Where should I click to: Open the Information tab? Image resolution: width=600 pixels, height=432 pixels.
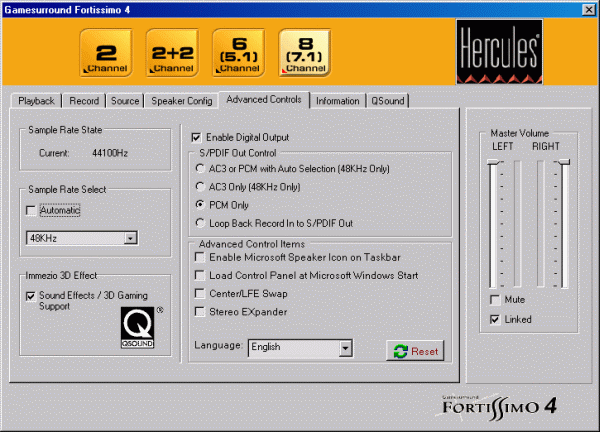pyautogui.click(x=338, y=101)
